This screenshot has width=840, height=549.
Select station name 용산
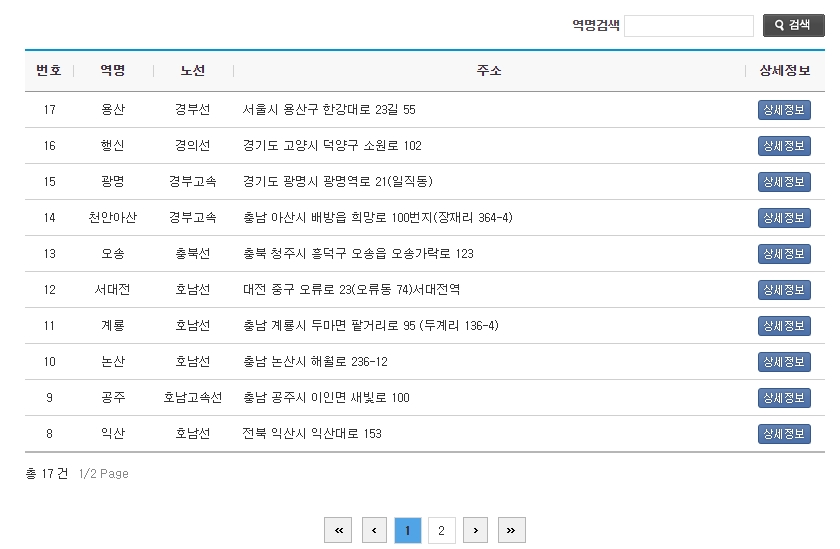pos(113,109)
